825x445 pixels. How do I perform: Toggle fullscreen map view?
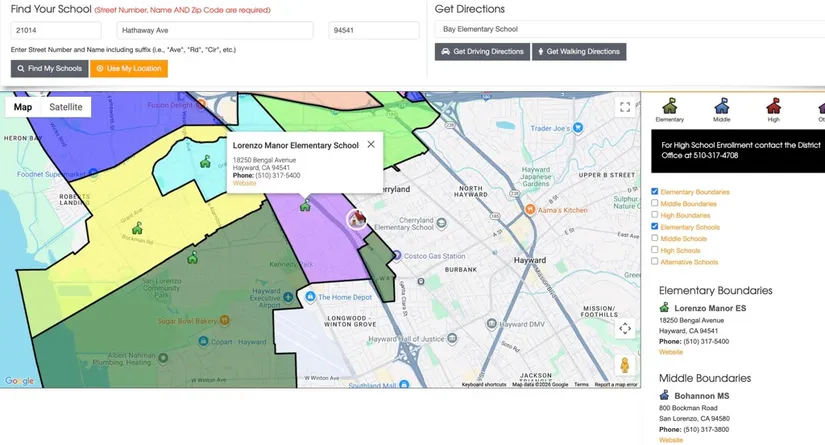pos(624,107)
